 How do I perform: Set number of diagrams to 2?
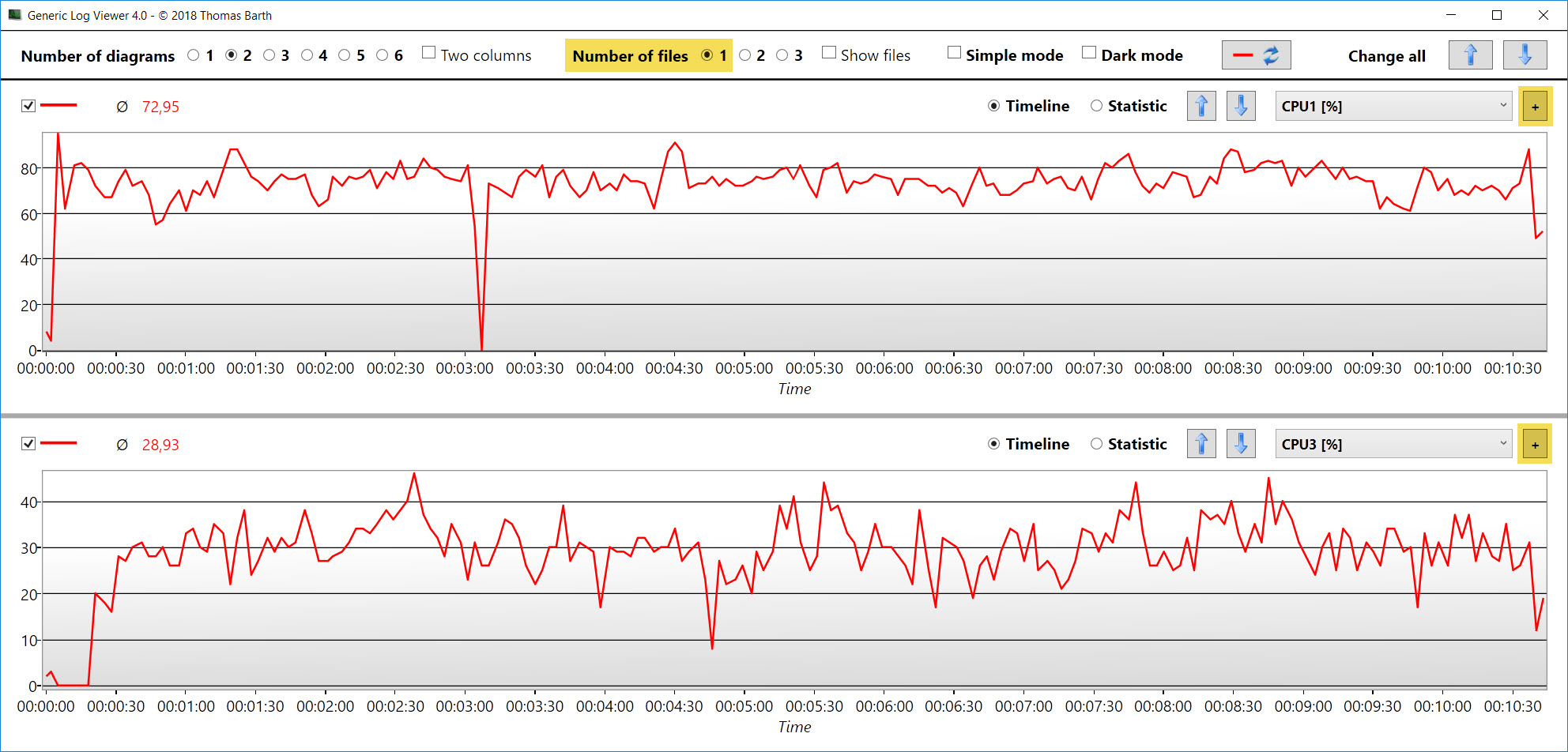coord(232,55)
